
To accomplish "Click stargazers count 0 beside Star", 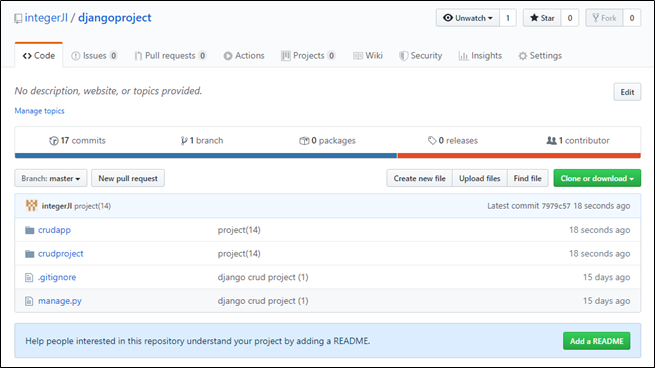I will pos(570,18).
